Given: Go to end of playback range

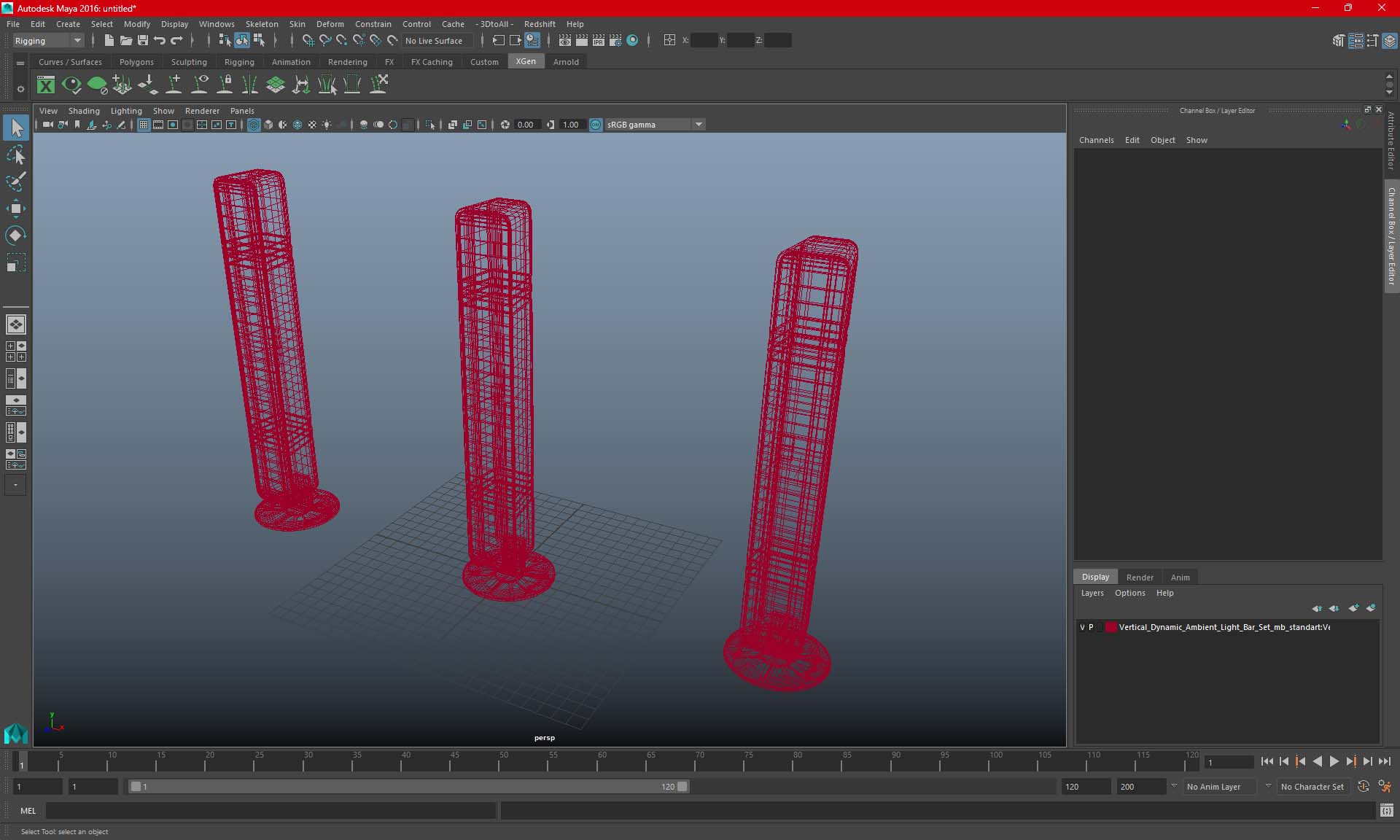Looking at the screenshot, I should pos(1384,761).
